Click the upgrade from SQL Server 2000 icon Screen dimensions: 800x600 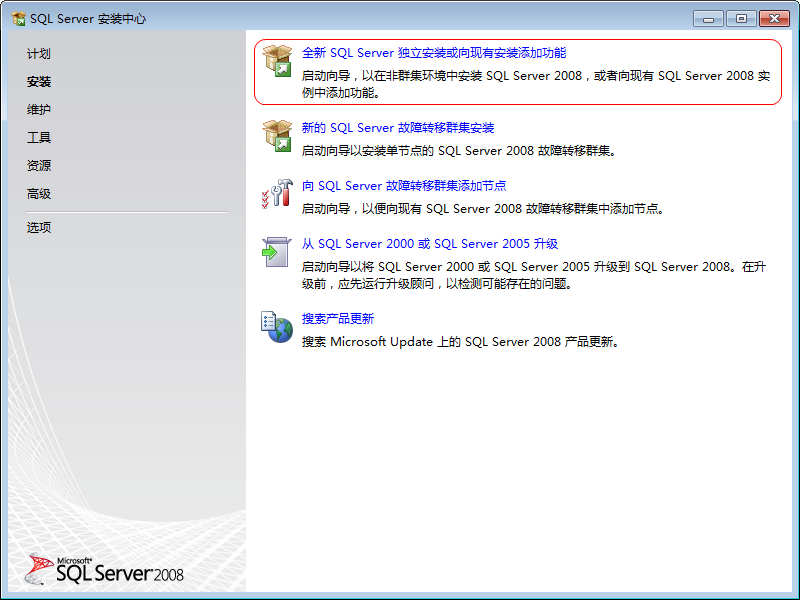click(277, 252)
